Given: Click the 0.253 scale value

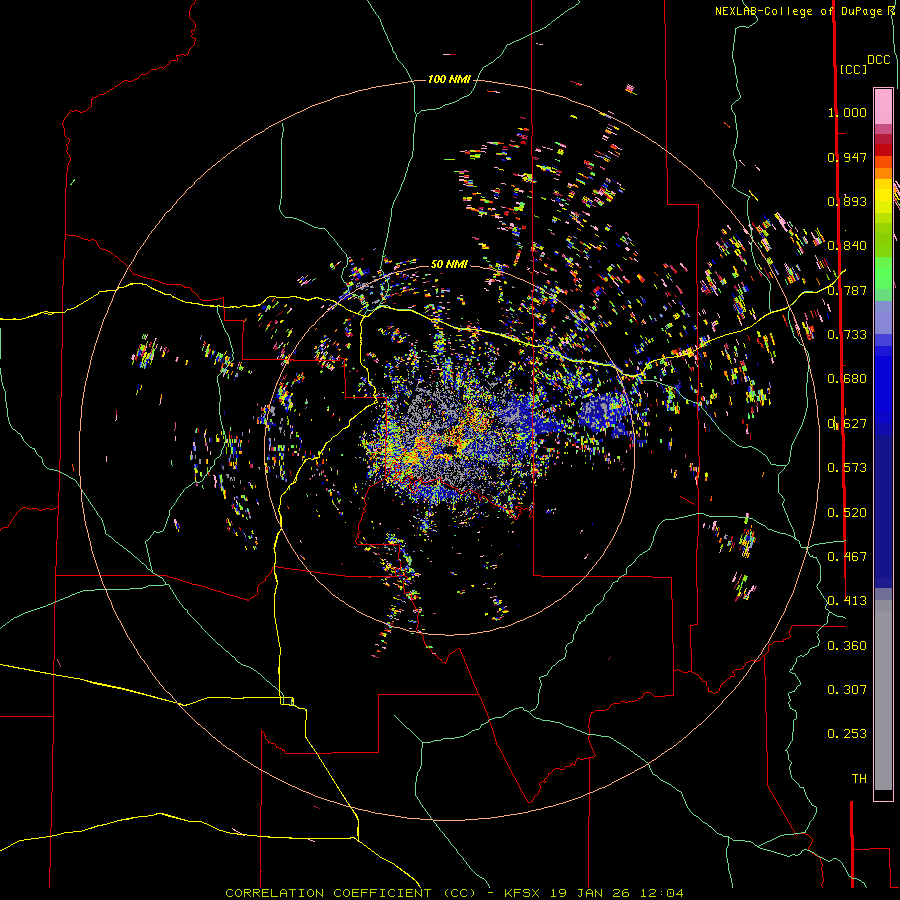Looking at the screenshot, I should [x=847, y=734].
